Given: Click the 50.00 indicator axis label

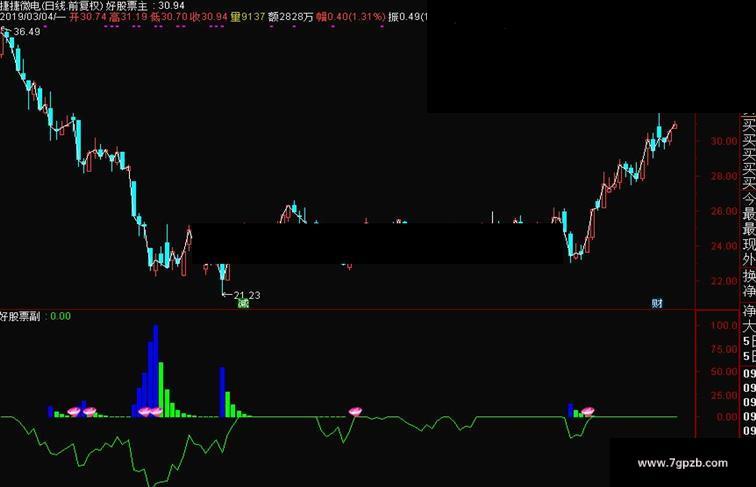Looking at the screenshot, I should coord(724,372).
